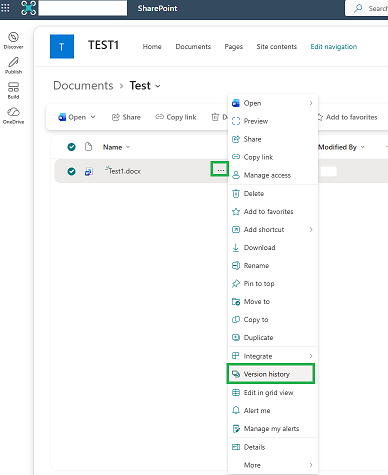Uncheck the Test1.docx row checkbox

coord(71,171)
